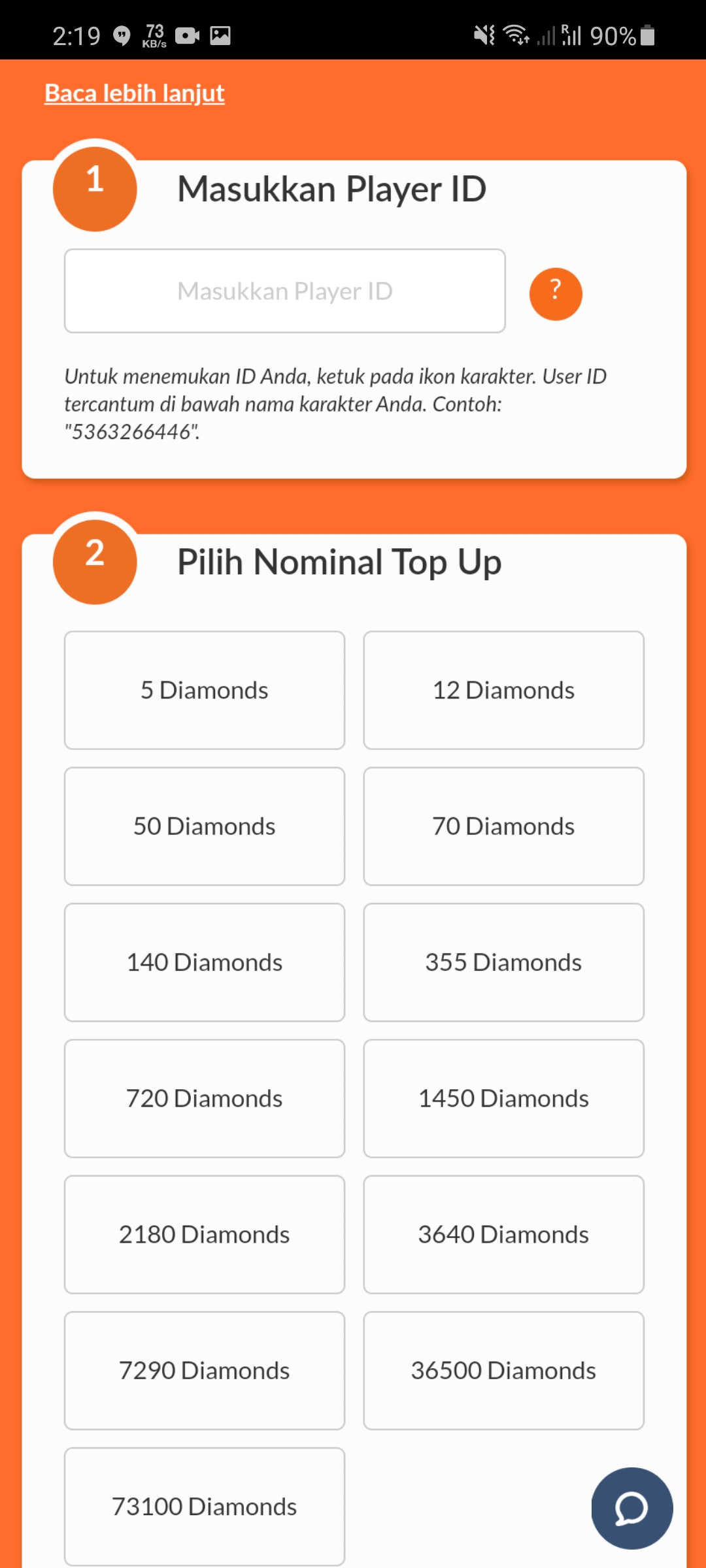
Task: Select the 140 Diamonds package
Action: point(205,962)
